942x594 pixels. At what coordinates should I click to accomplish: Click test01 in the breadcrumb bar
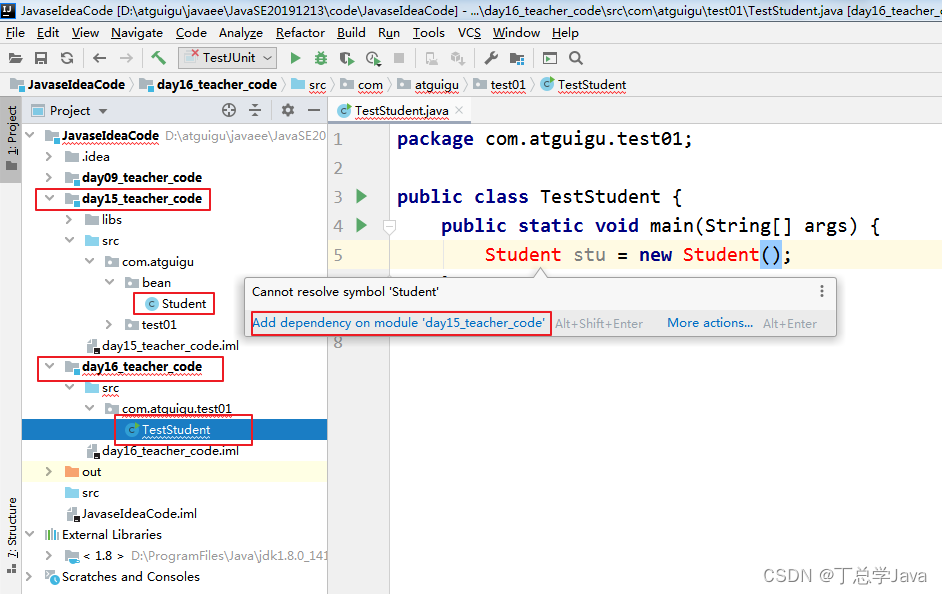click(x=508, y=85)
